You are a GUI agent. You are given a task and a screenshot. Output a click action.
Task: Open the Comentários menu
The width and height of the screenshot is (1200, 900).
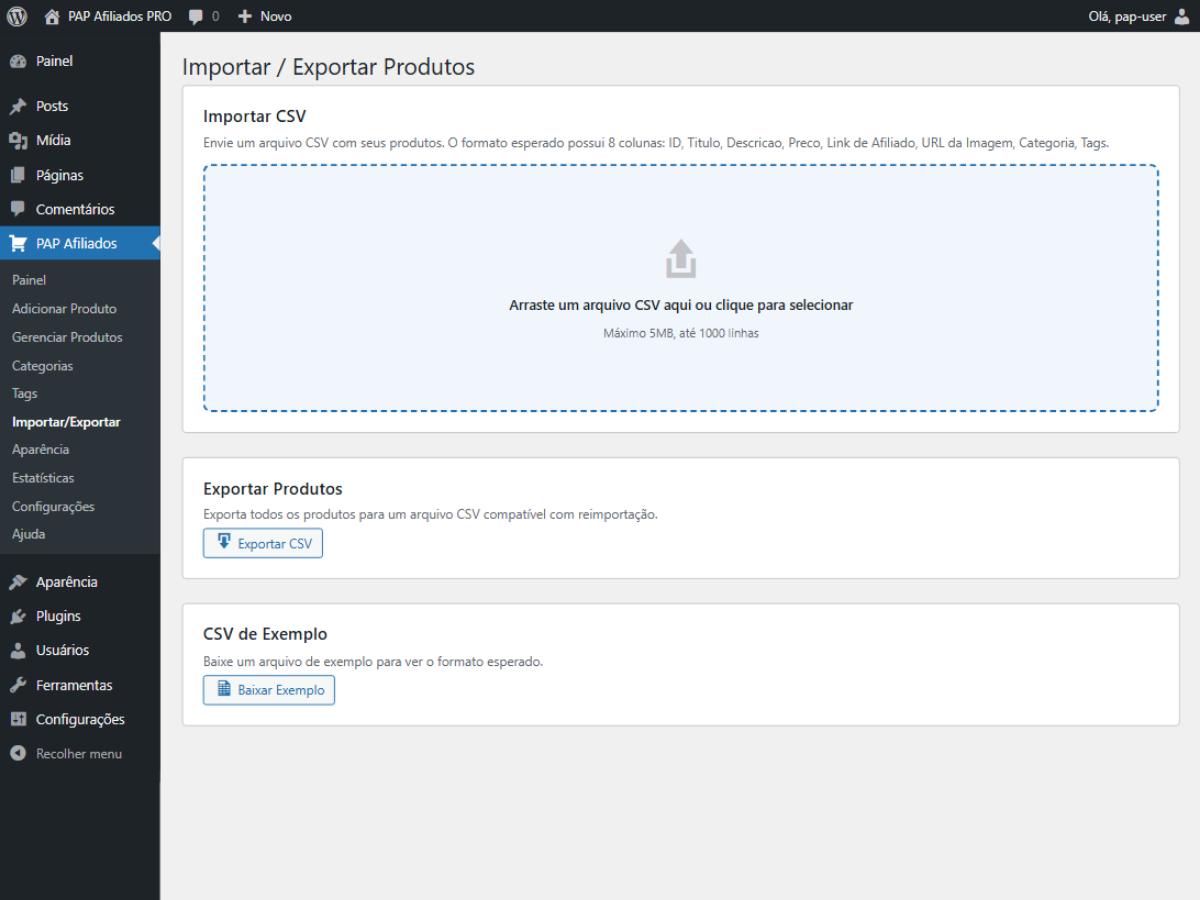coord(69,209)
